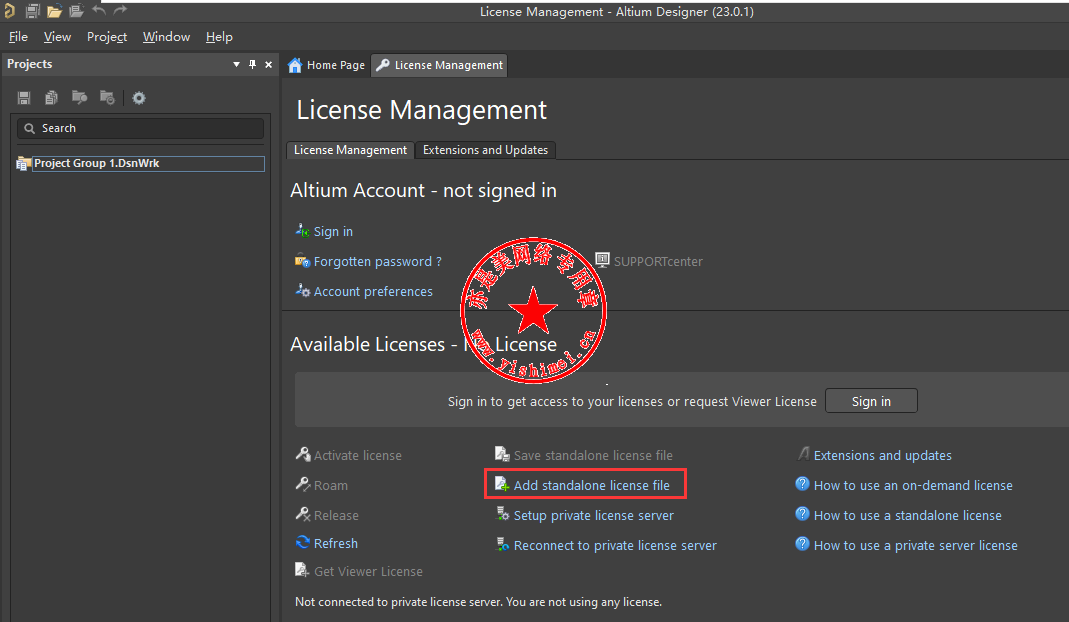
Task: Open a document with the yellow folder icon
Action: tap(55, 11)
